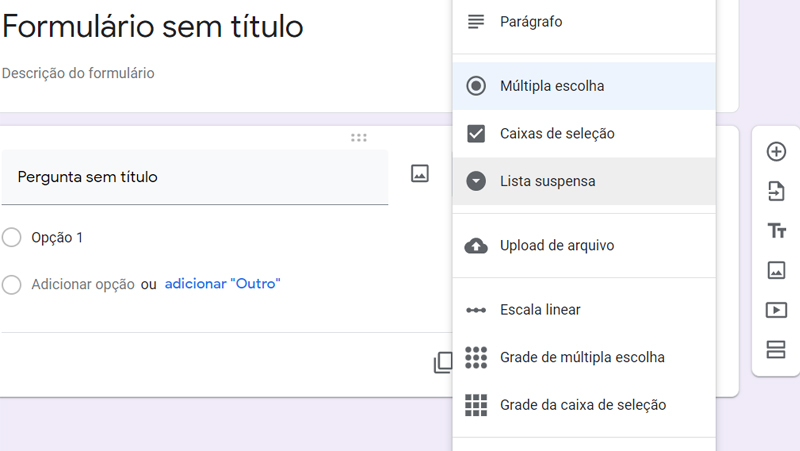
Task: Click the Grade de múltipla escolha dots icon
Action: point(476,358)
